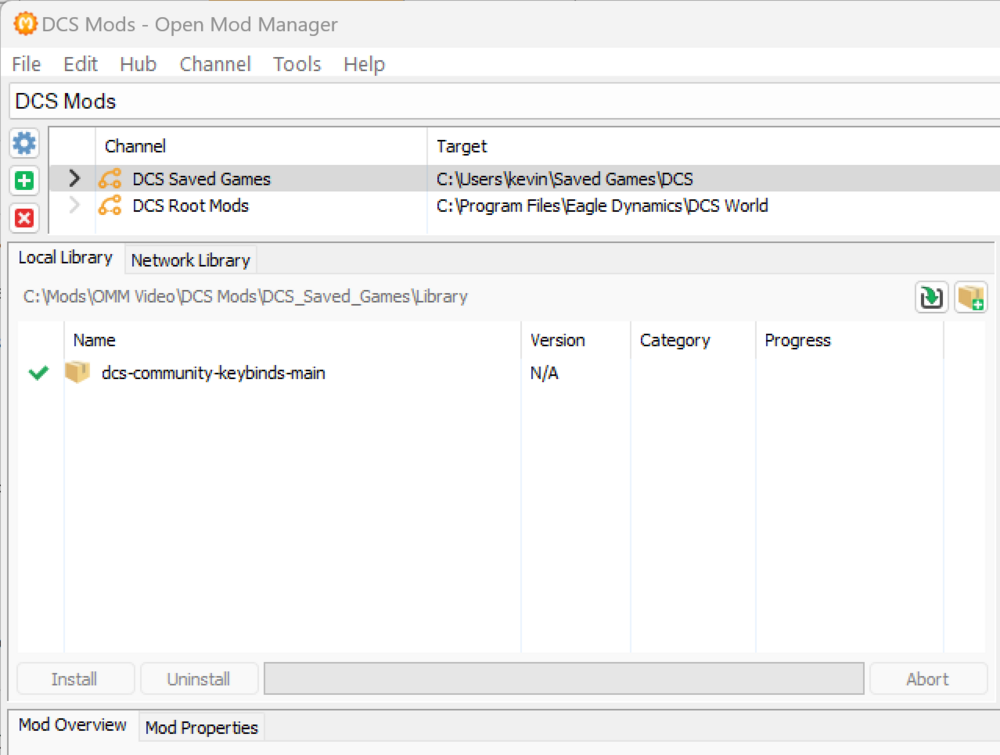
Task: Click the dcs-community-keybinds-main package icon
Action: [x=78, y=373]
